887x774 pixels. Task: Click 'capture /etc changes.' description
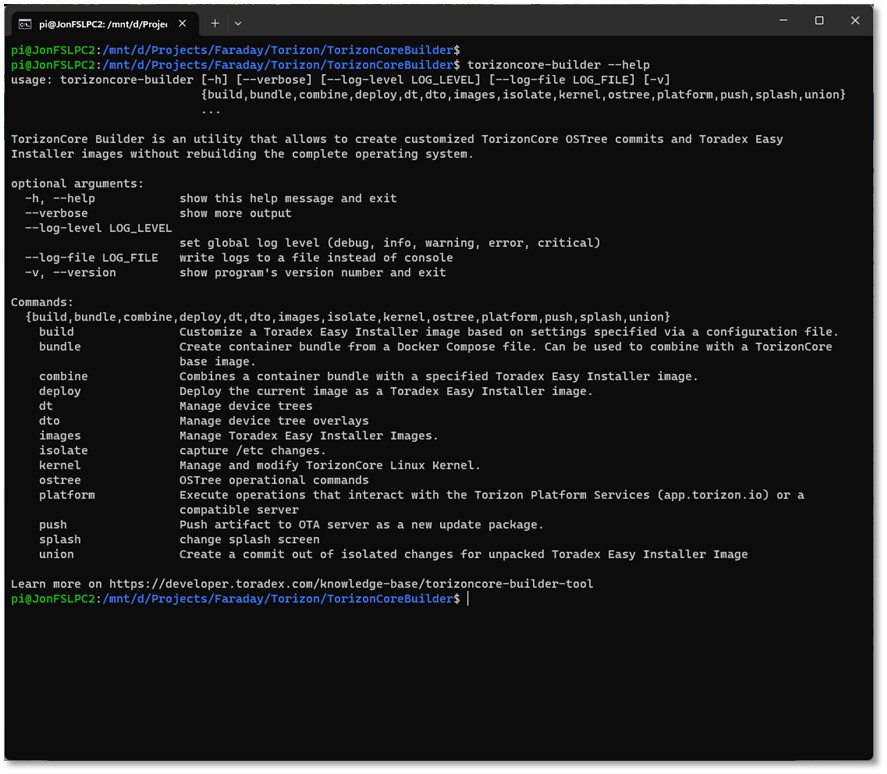tap(253, 450)
